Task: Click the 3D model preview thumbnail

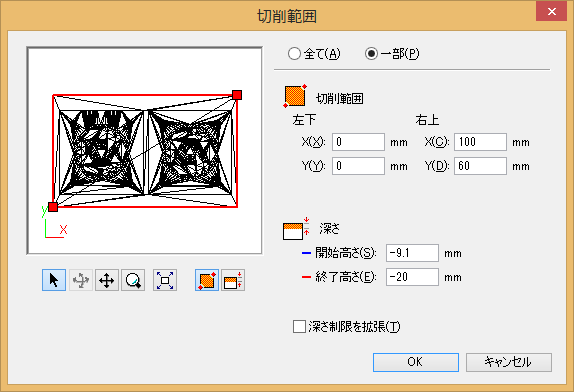Action: click(145, 150)
